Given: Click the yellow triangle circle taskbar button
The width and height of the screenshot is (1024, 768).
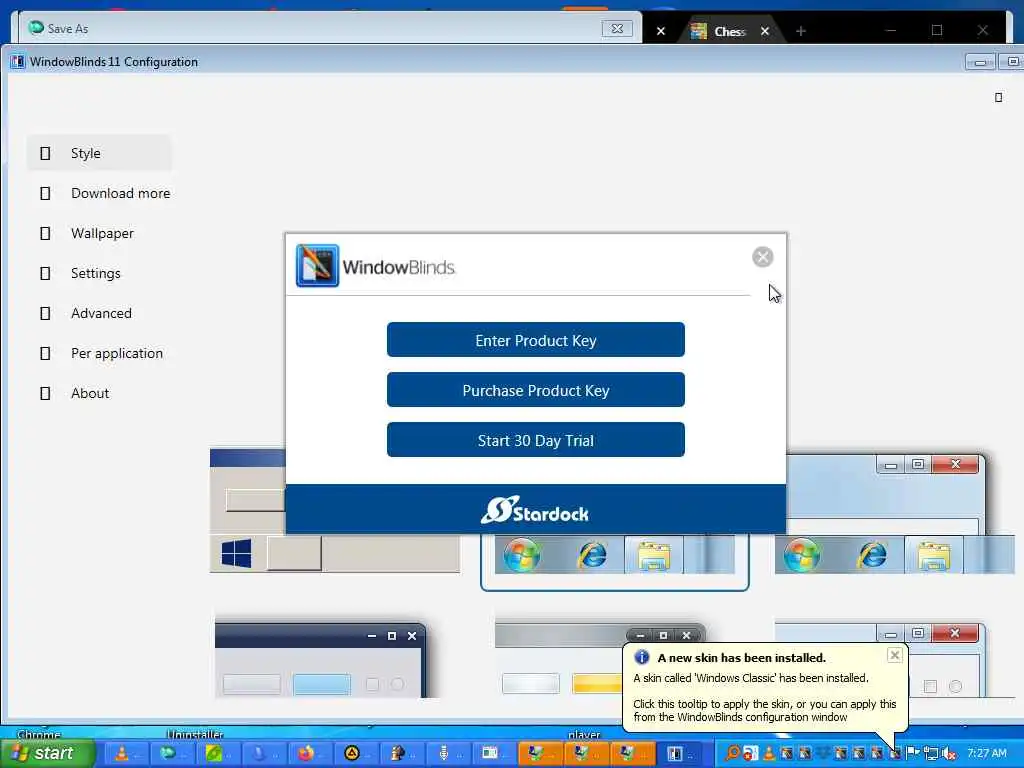Looking at the screenshot, I should tap(356, 754).
